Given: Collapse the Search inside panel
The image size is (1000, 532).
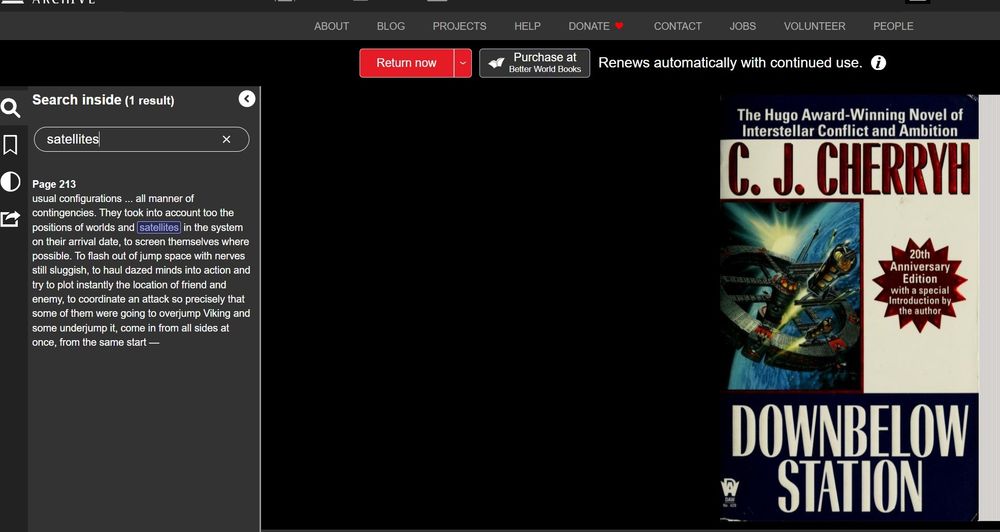Looking at the screenshot, I should click(x=247, y=99).
